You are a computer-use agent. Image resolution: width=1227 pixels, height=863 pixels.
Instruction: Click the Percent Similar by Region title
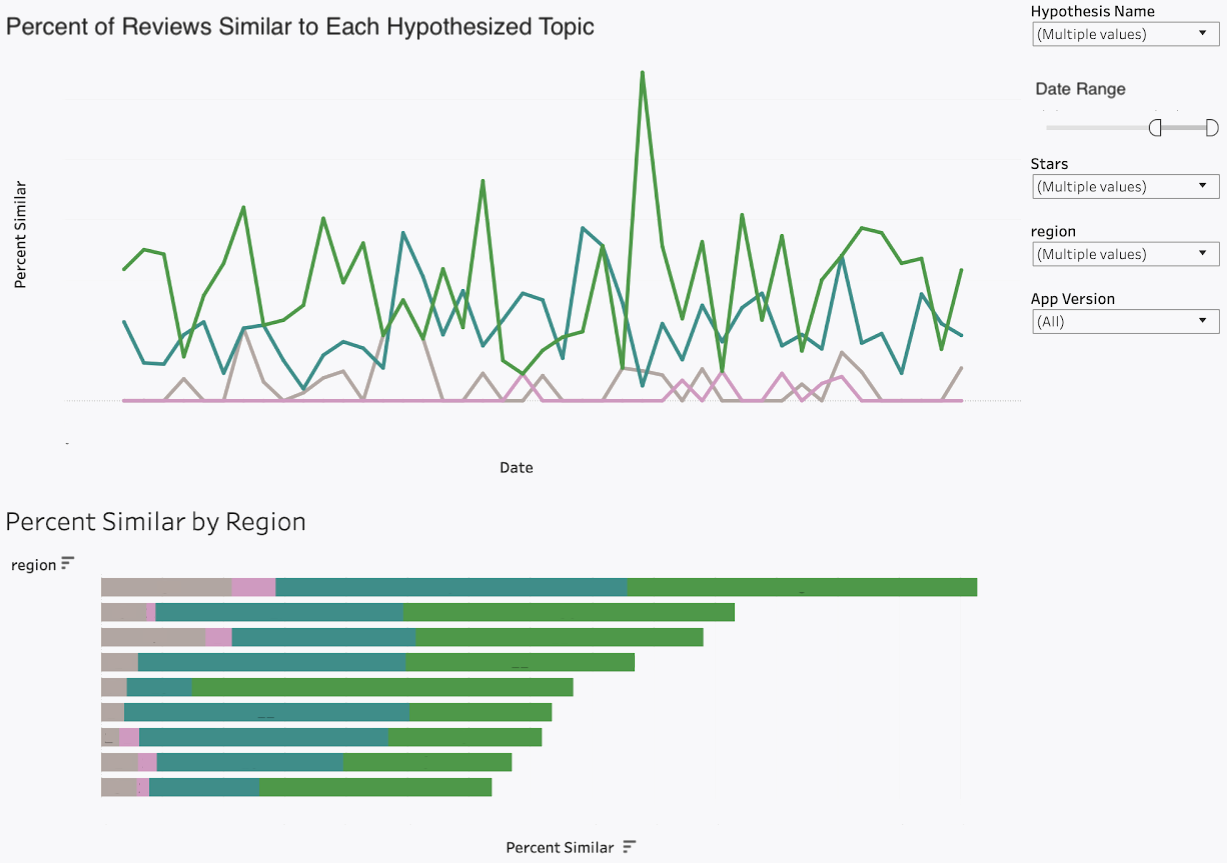(x=156, y=522)
